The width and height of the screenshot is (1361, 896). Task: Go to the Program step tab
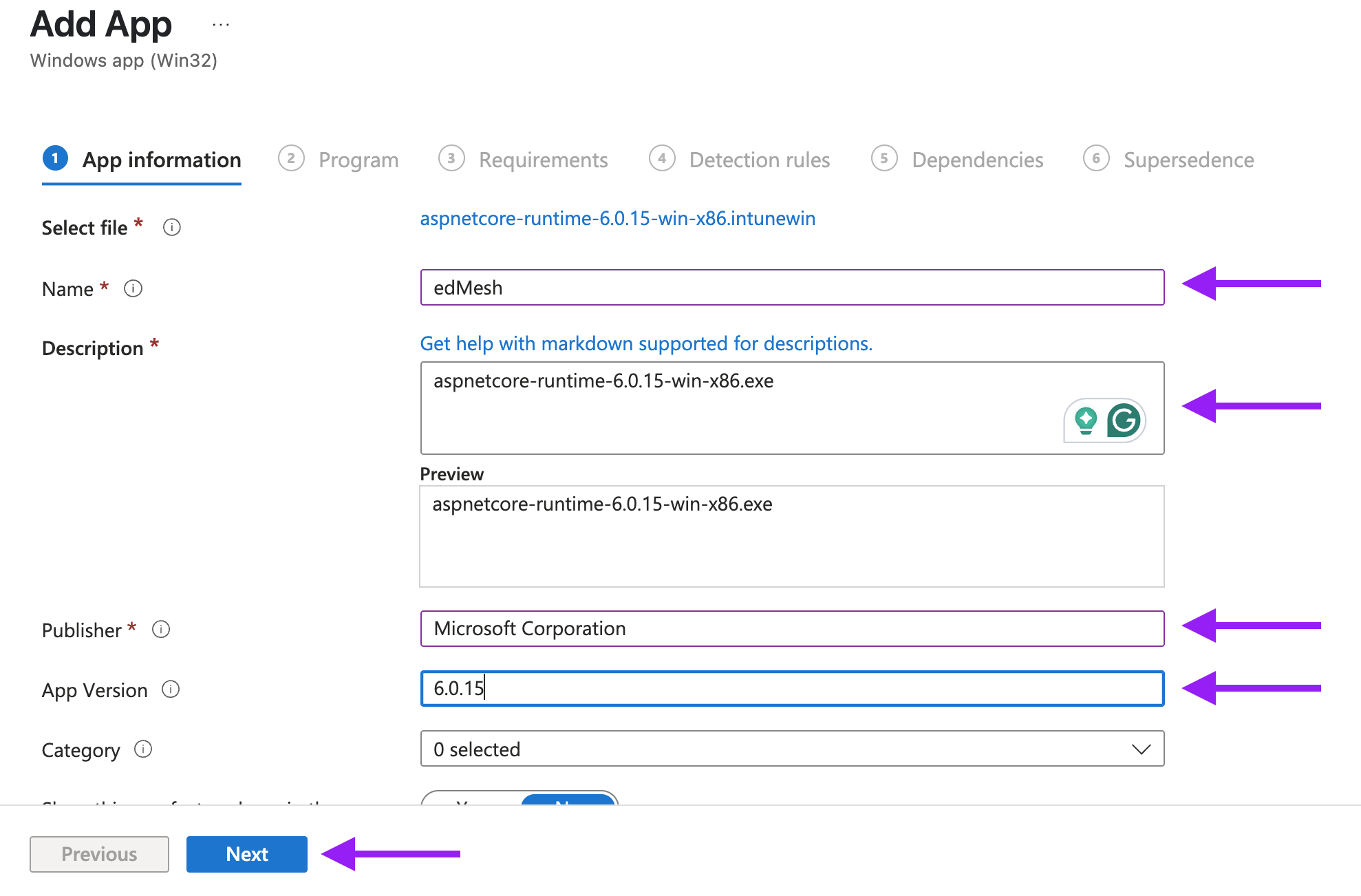point(339,160)
